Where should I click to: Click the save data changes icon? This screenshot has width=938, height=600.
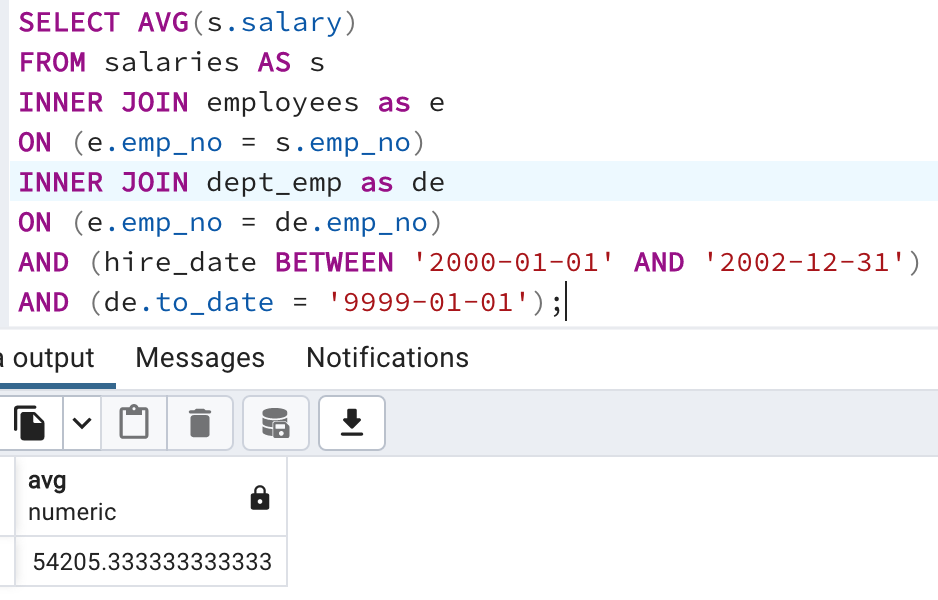click(277, 422)
